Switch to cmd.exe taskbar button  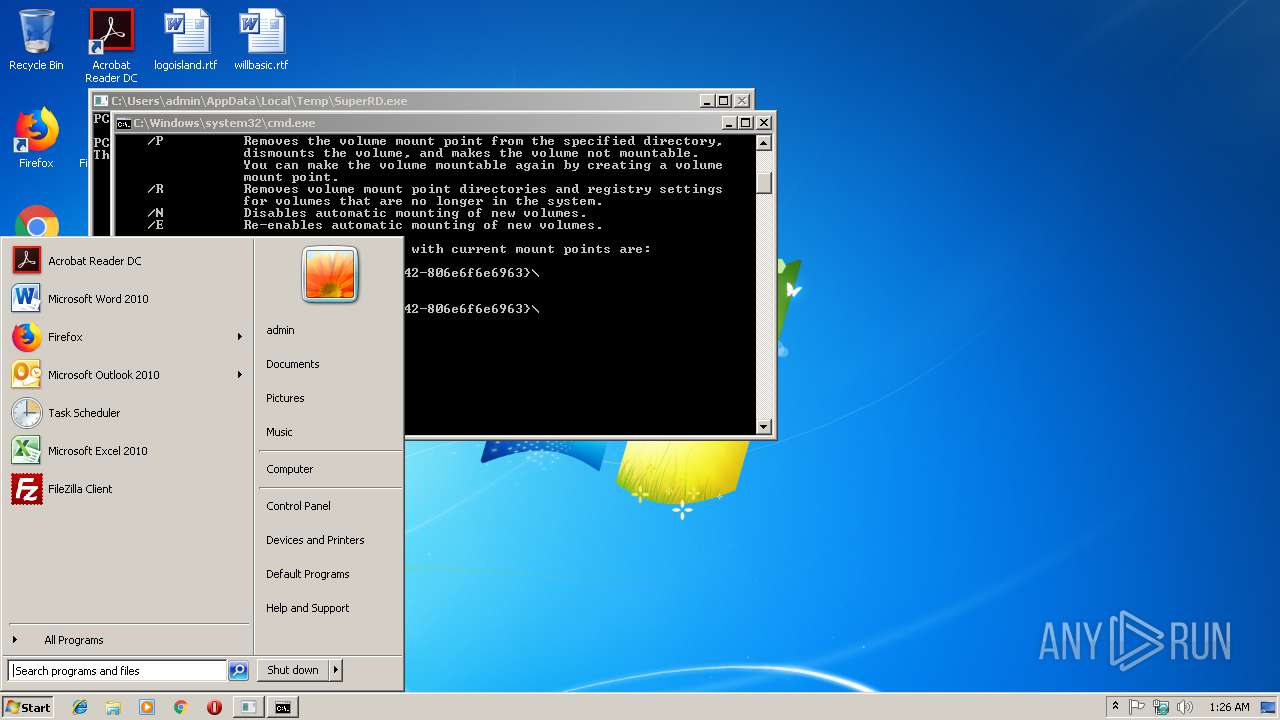tap(283, 707)
